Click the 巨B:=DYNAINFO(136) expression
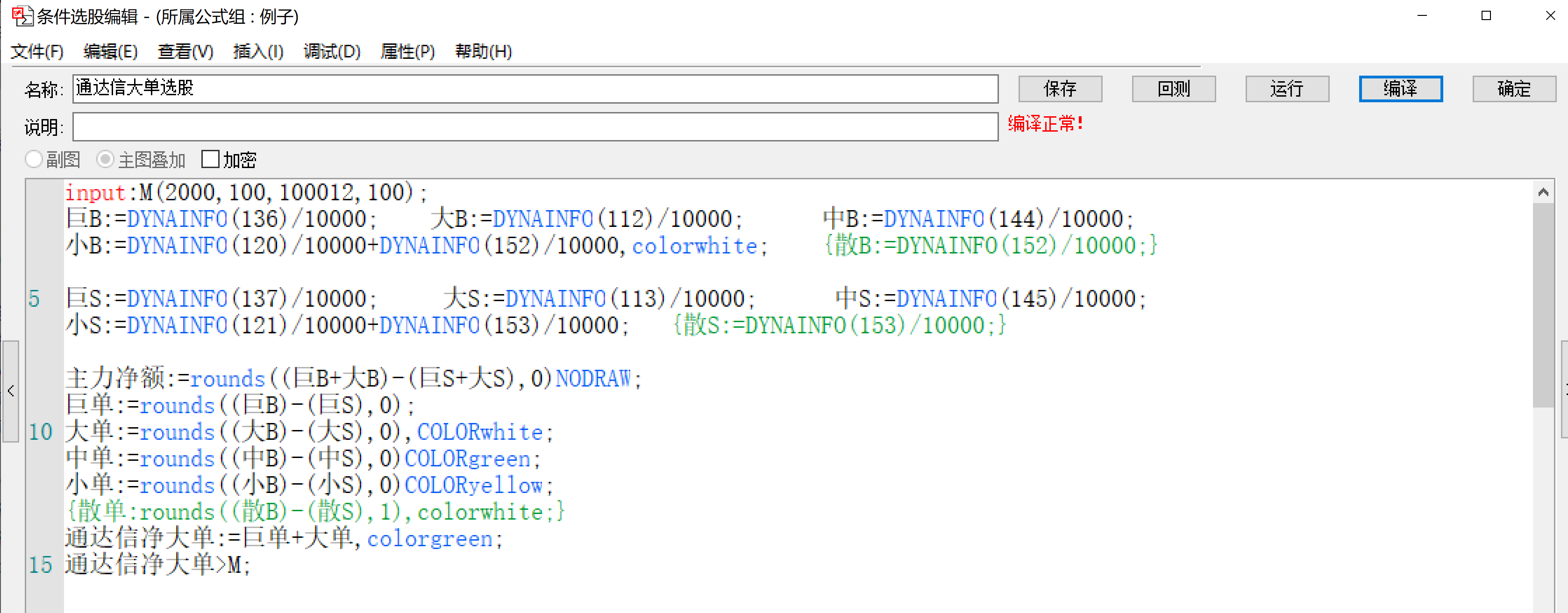1568x613 pixels. point(221,219)
